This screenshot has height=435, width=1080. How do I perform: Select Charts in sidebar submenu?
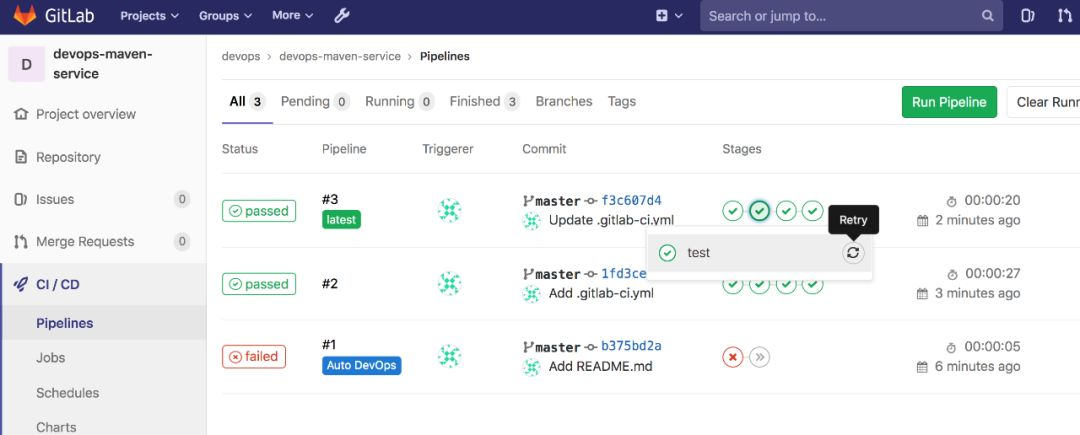click(x=56, y=427)
